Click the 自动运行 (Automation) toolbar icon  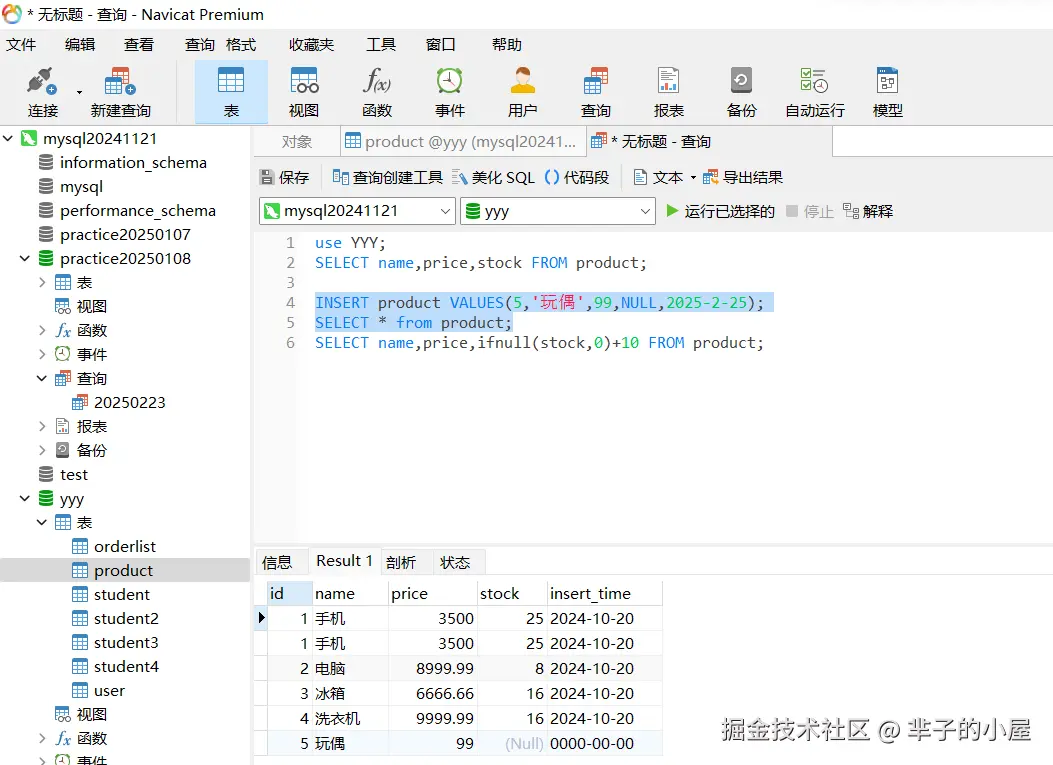pyautogui.click(x=815, y=93)
